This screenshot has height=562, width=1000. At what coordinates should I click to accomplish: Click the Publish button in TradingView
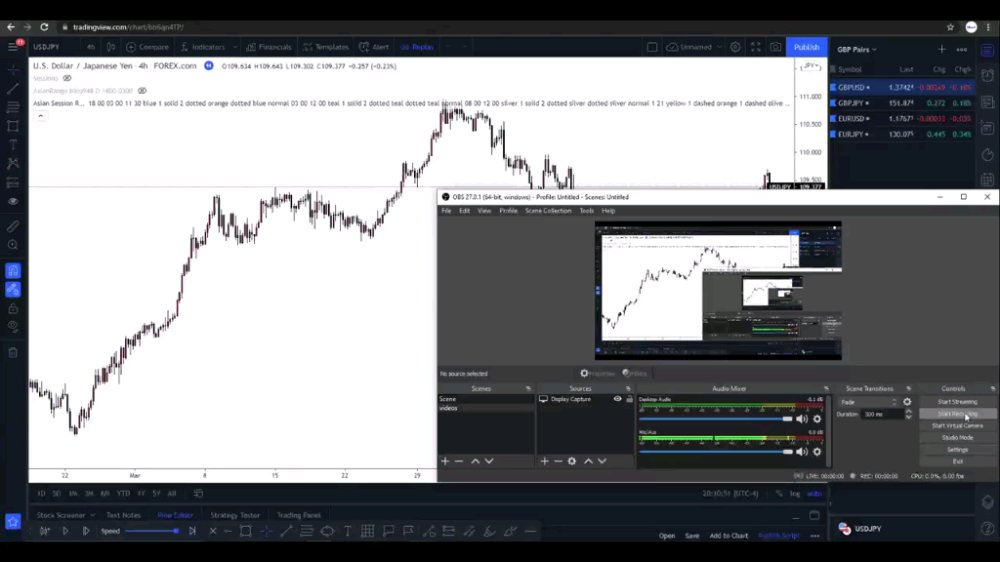click(x=806, y=47)
